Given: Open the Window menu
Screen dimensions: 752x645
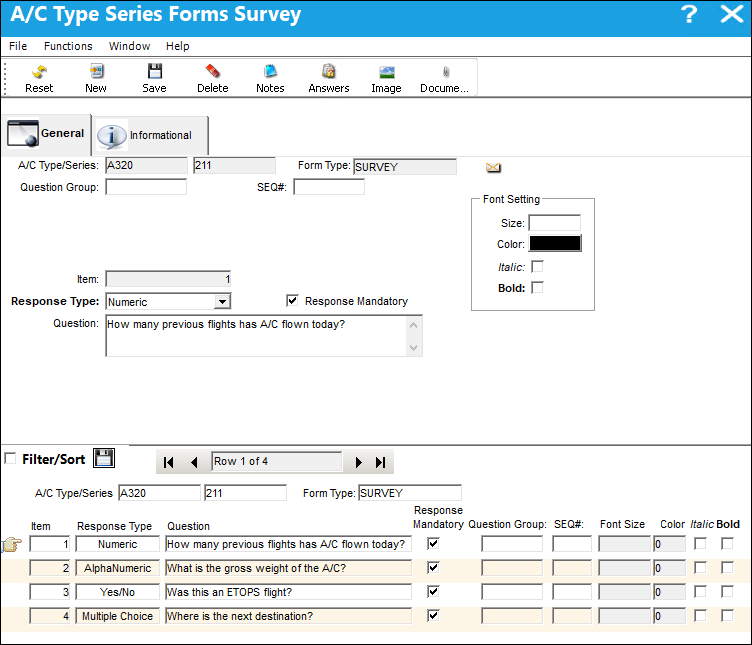Looking at the screenshot, I should pos(129,46).
